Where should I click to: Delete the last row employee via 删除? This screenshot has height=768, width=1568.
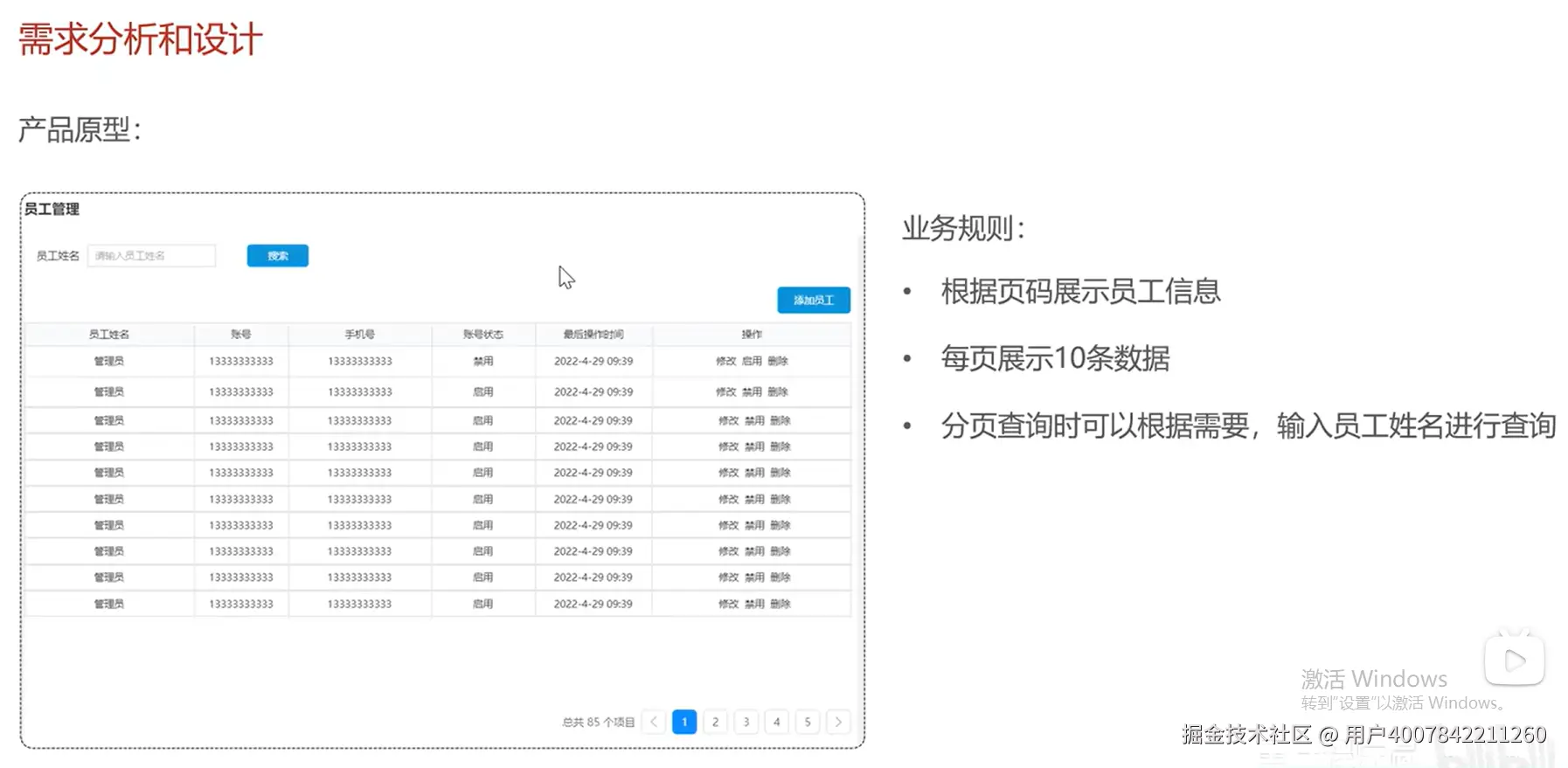pyautogui.click(x=781, y=604)
